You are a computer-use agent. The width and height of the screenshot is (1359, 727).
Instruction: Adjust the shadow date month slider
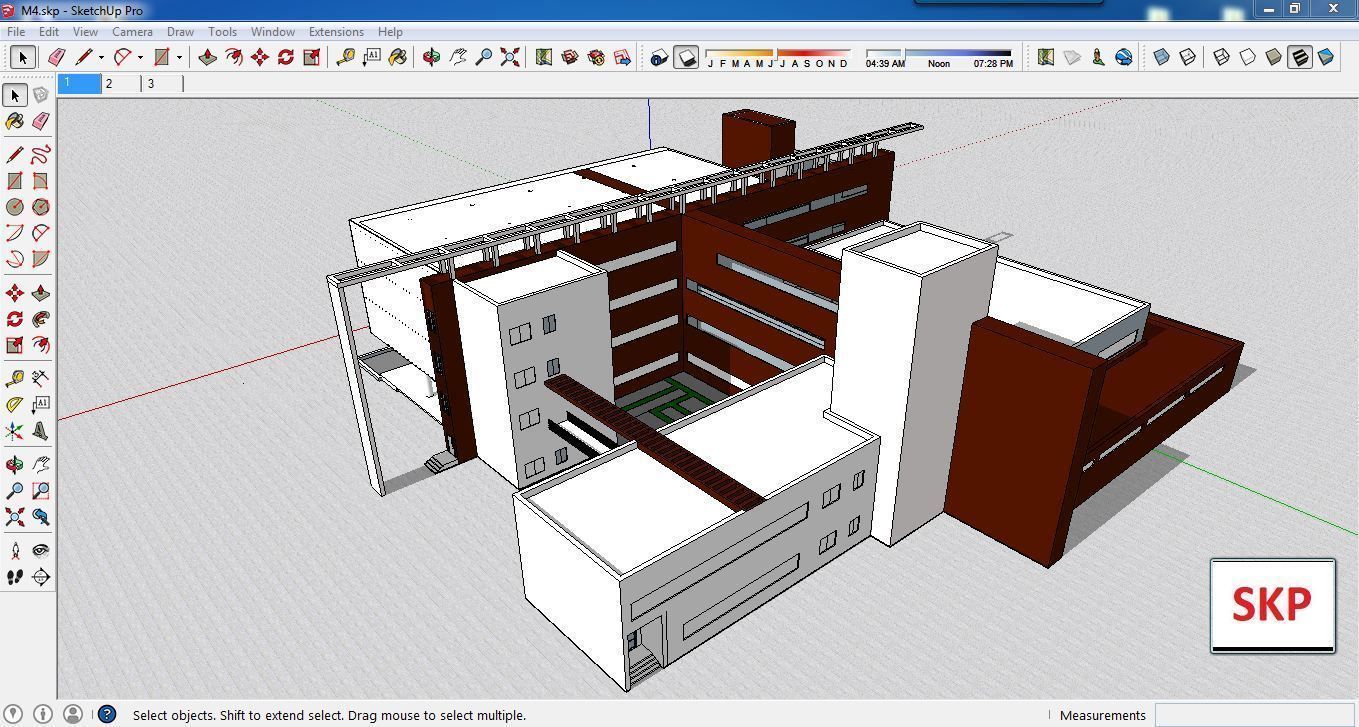coord(778,52)
